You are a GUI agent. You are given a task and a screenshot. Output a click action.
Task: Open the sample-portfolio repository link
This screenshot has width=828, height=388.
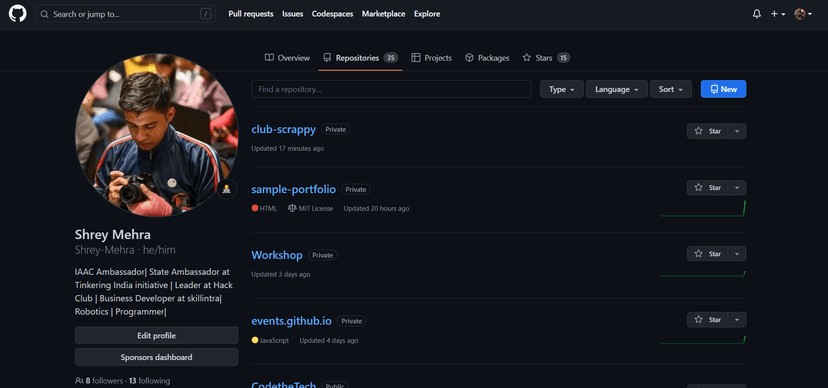point(294,189)
